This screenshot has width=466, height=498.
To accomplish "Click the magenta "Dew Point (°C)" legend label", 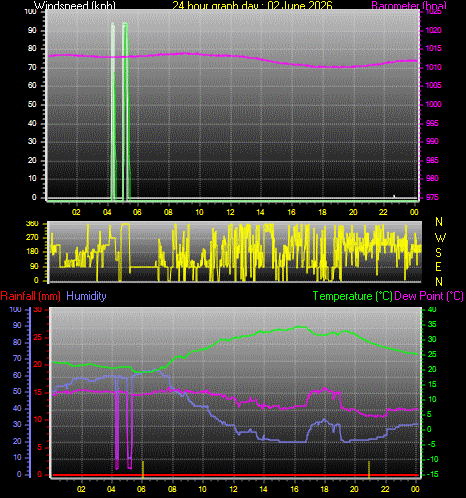I will click(x=429, y=296).
